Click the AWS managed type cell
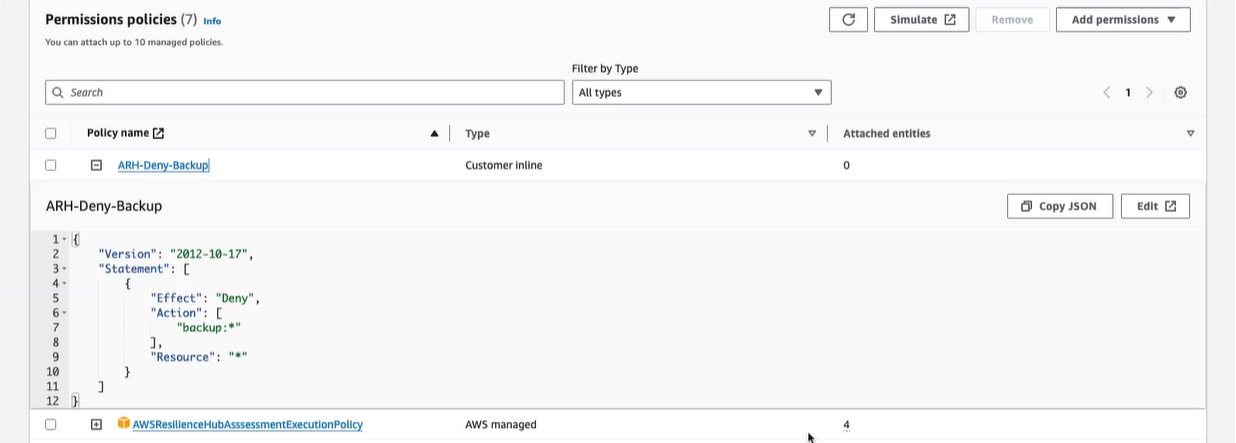Screen dimensions: 1236x443 [501, 424]
